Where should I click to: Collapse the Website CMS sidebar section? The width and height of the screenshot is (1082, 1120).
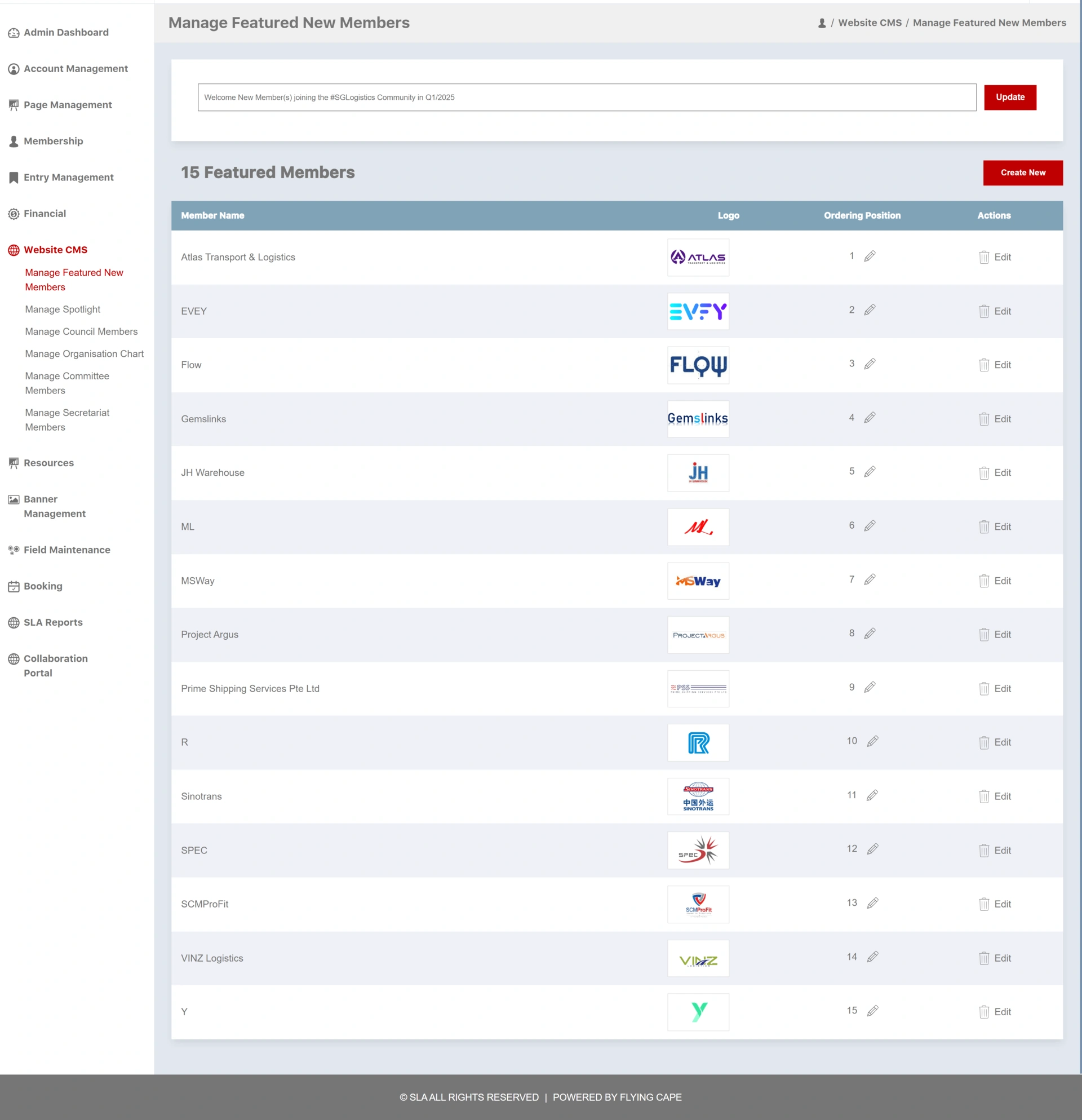(55, 250)
